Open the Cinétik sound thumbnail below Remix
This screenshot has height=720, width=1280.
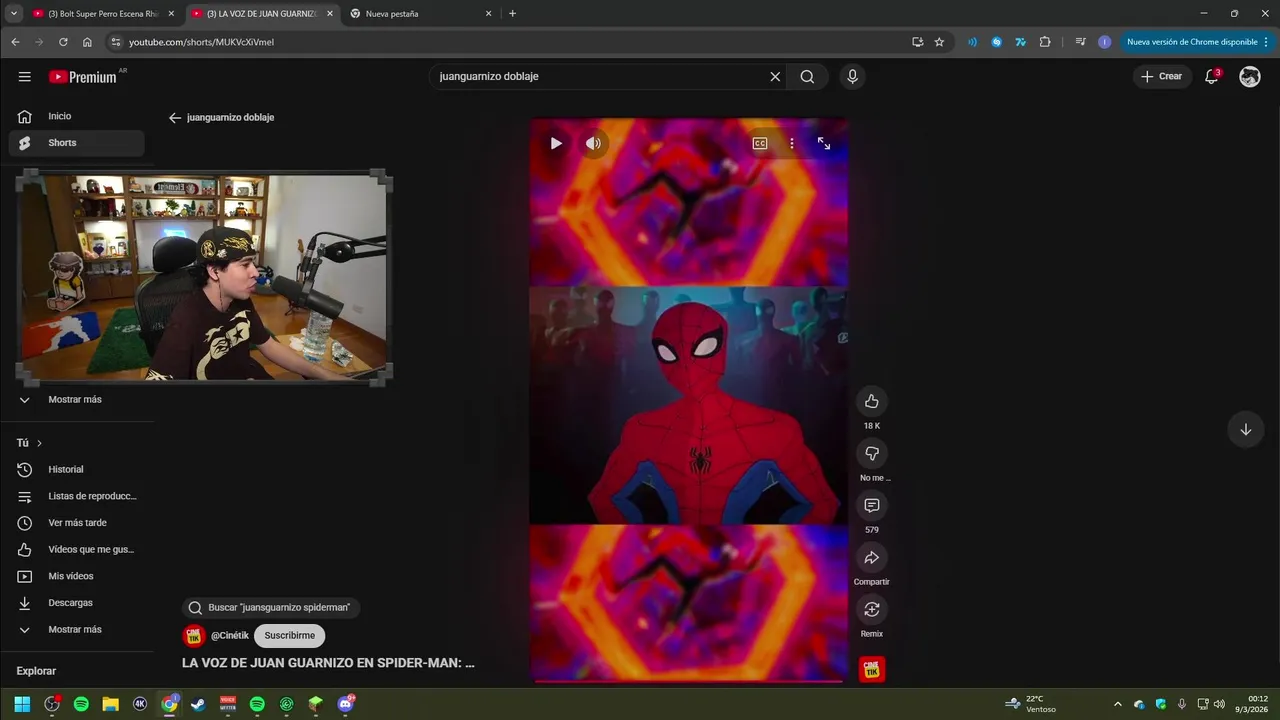[872, 669]
